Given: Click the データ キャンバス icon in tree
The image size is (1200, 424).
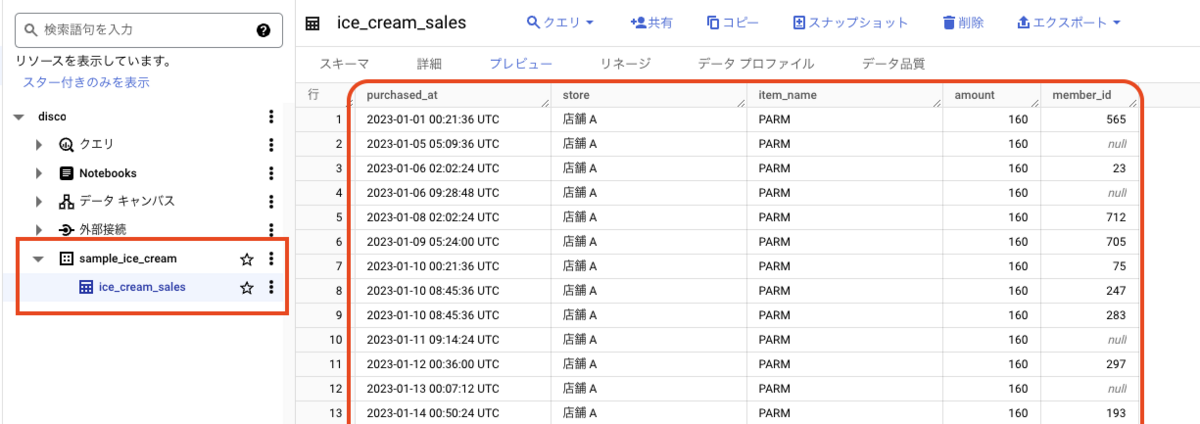Looking at the screenshot, I should tap(66, 201).
